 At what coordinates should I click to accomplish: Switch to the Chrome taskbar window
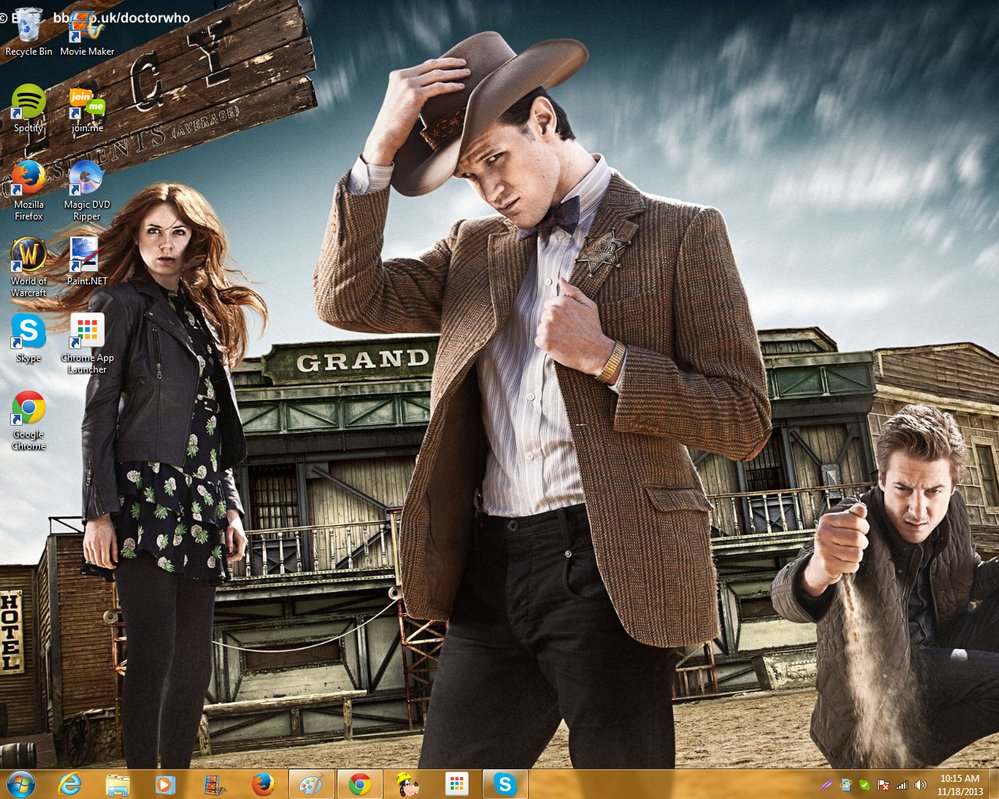point(359,784)
